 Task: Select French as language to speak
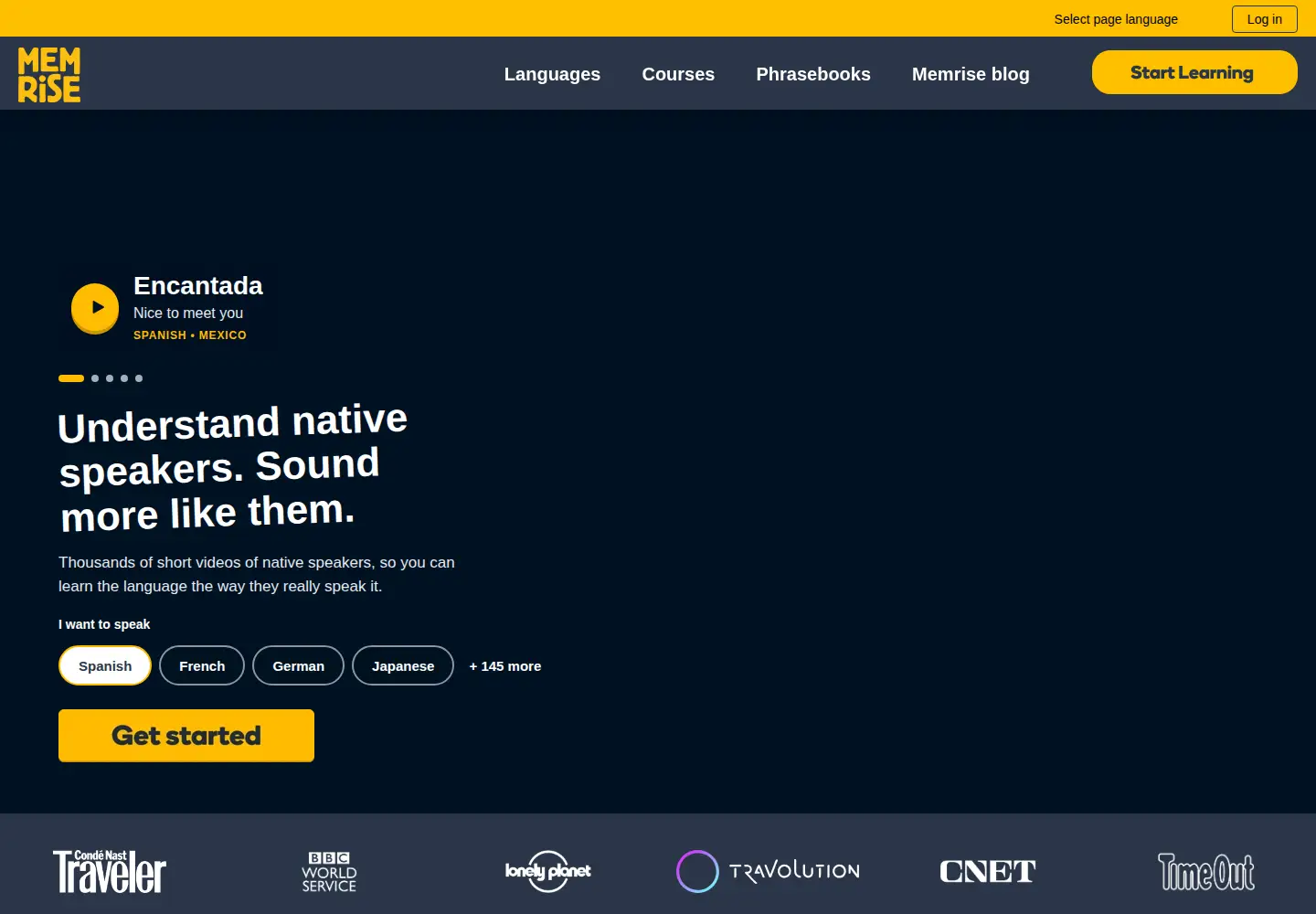(202, 665)
